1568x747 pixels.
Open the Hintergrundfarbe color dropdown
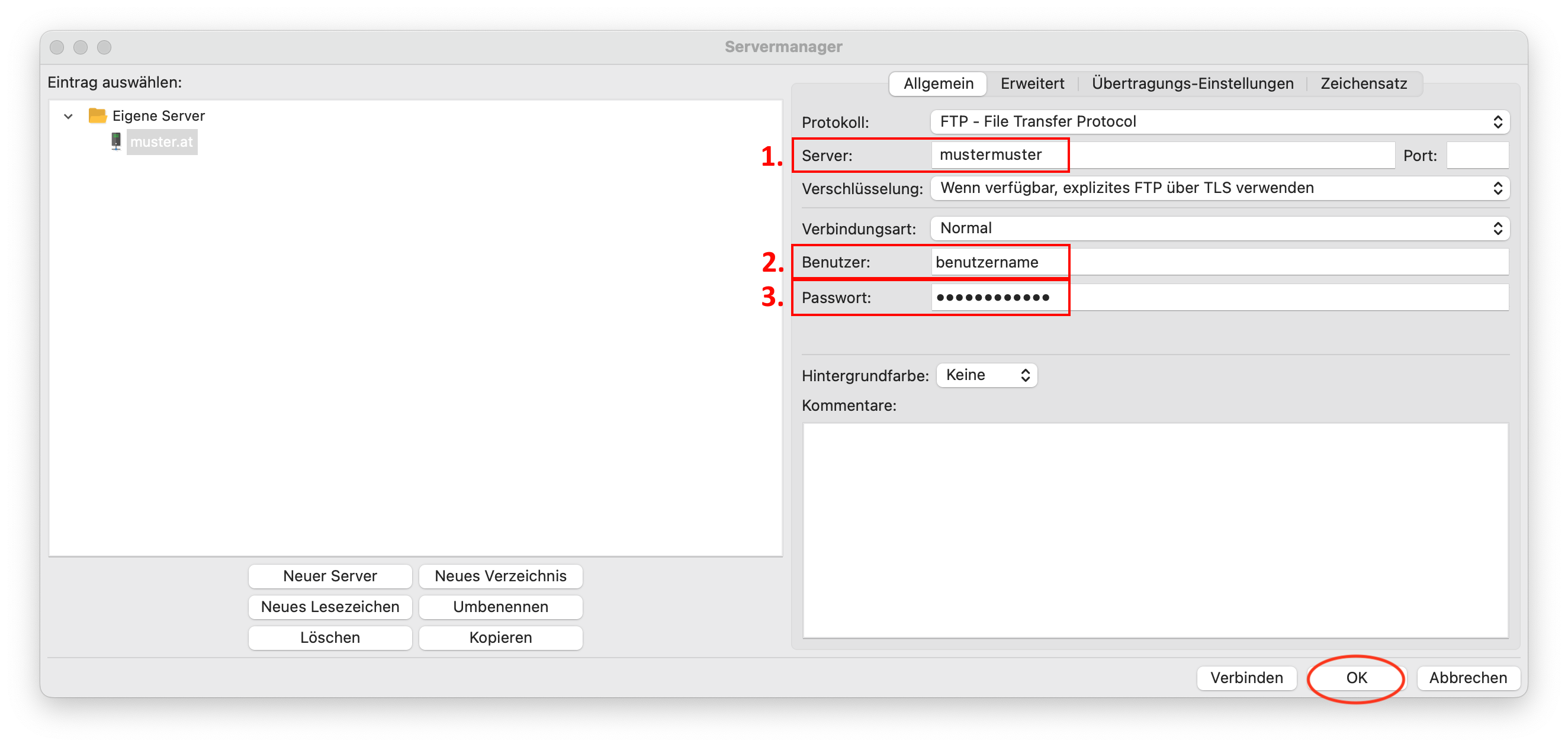pyautogui.click(x=986, y=375)
